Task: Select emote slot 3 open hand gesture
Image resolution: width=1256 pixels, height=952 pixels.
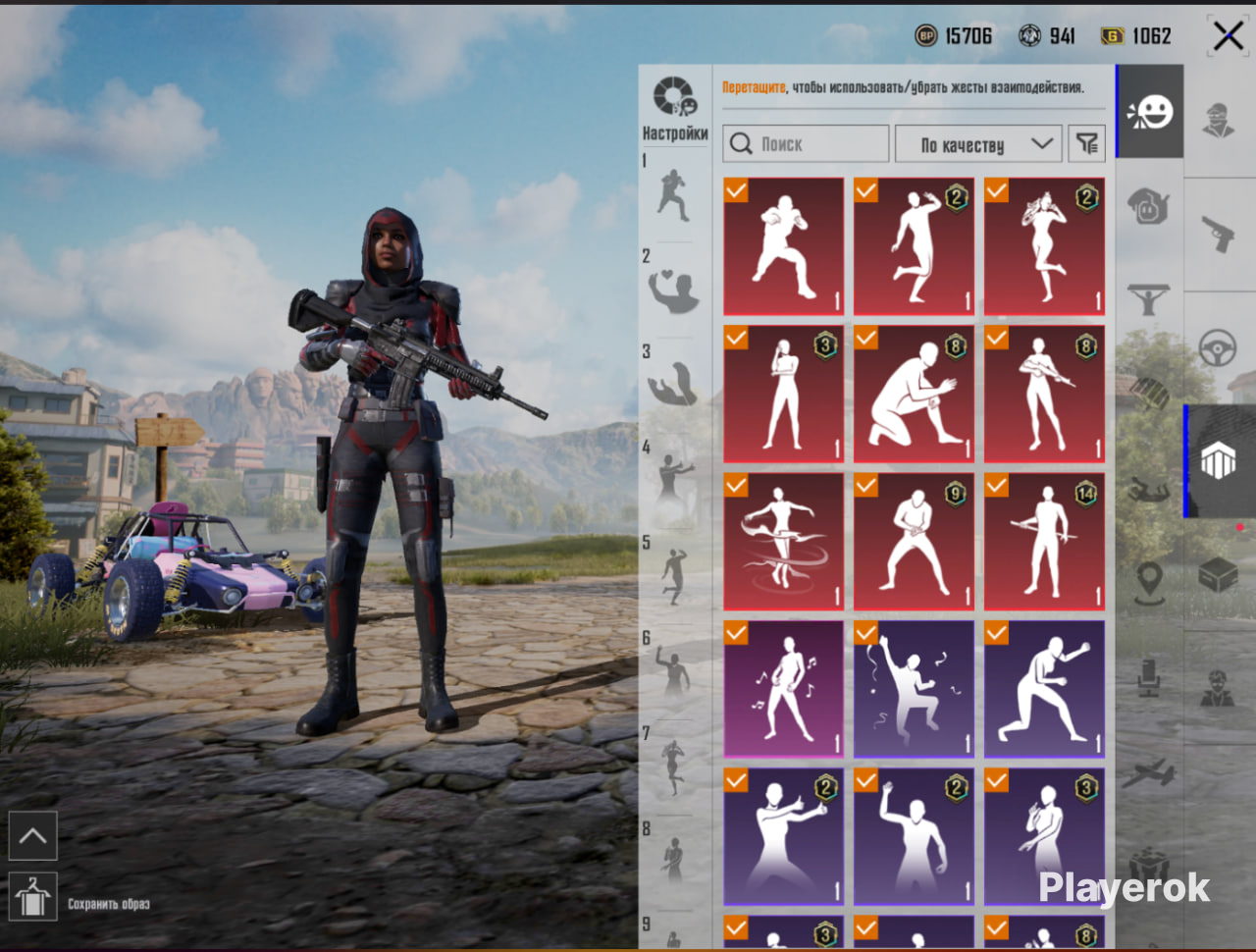Action: (x=673, y=384)
